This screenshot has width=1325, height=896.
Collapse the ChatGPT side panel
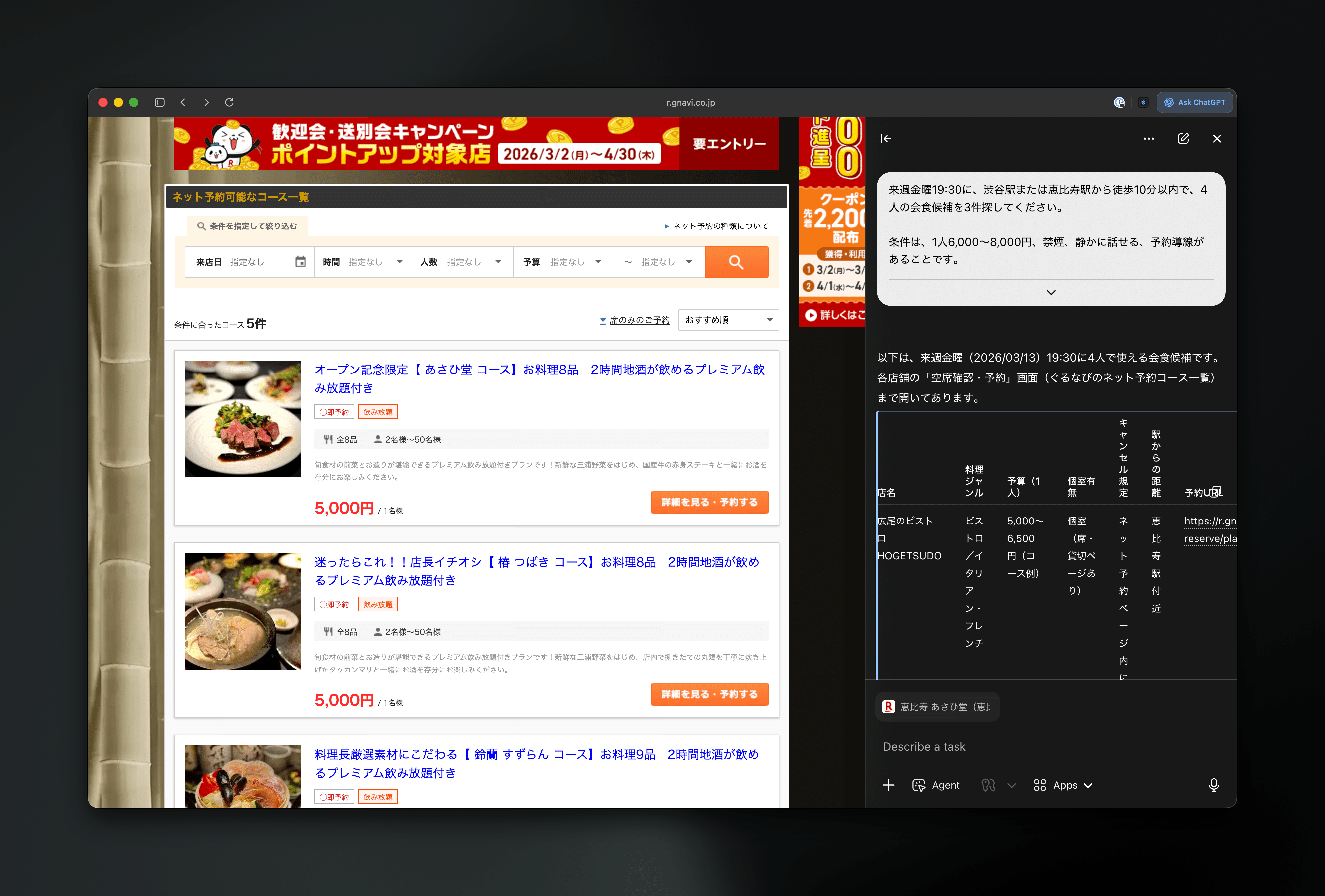point(885,138)
